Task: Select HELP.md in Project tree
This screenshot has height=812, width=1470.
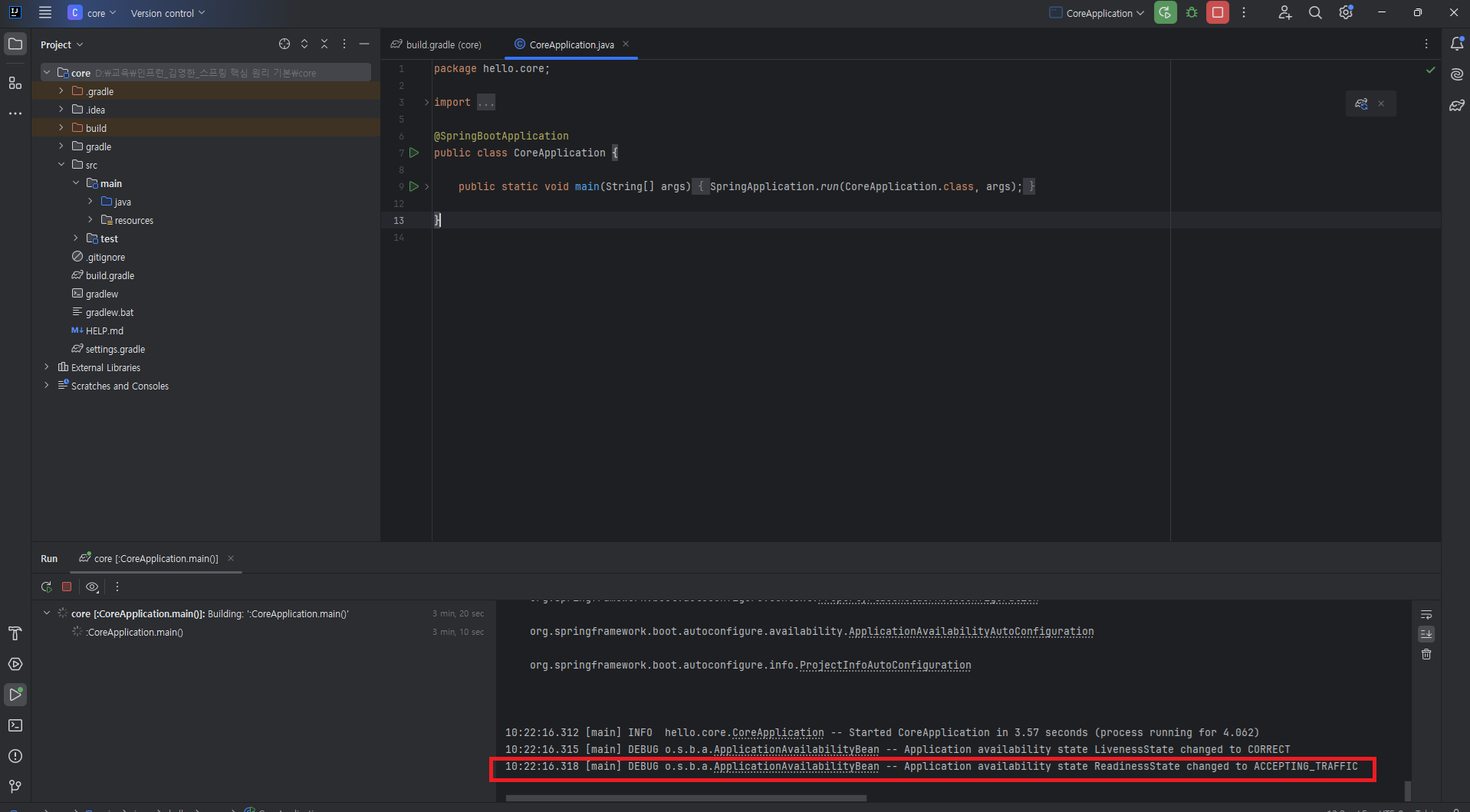Action: [104, 330]
